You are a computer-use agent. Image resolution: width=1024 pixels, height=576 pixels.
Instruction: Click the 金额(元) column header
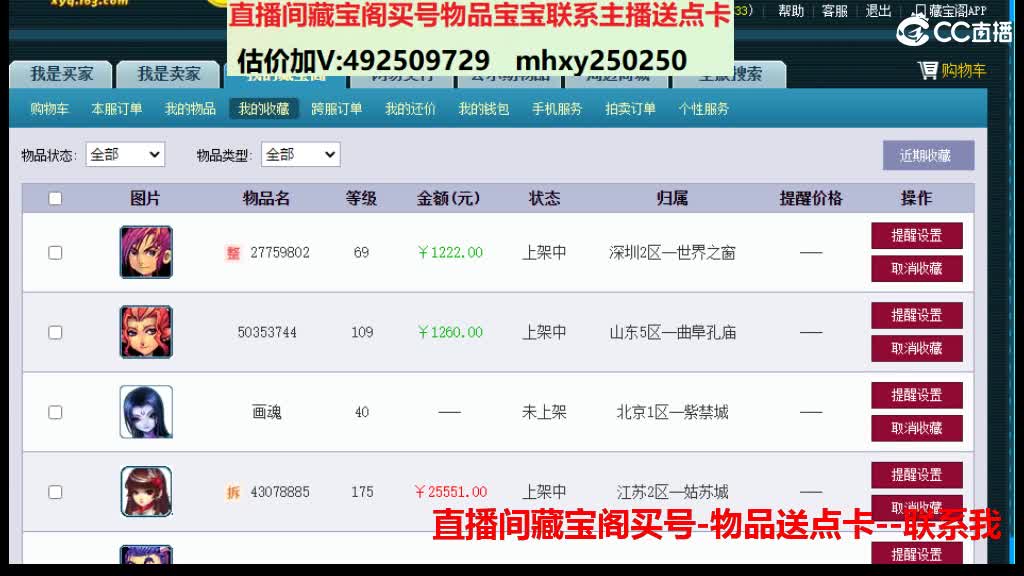coord(449,199)
